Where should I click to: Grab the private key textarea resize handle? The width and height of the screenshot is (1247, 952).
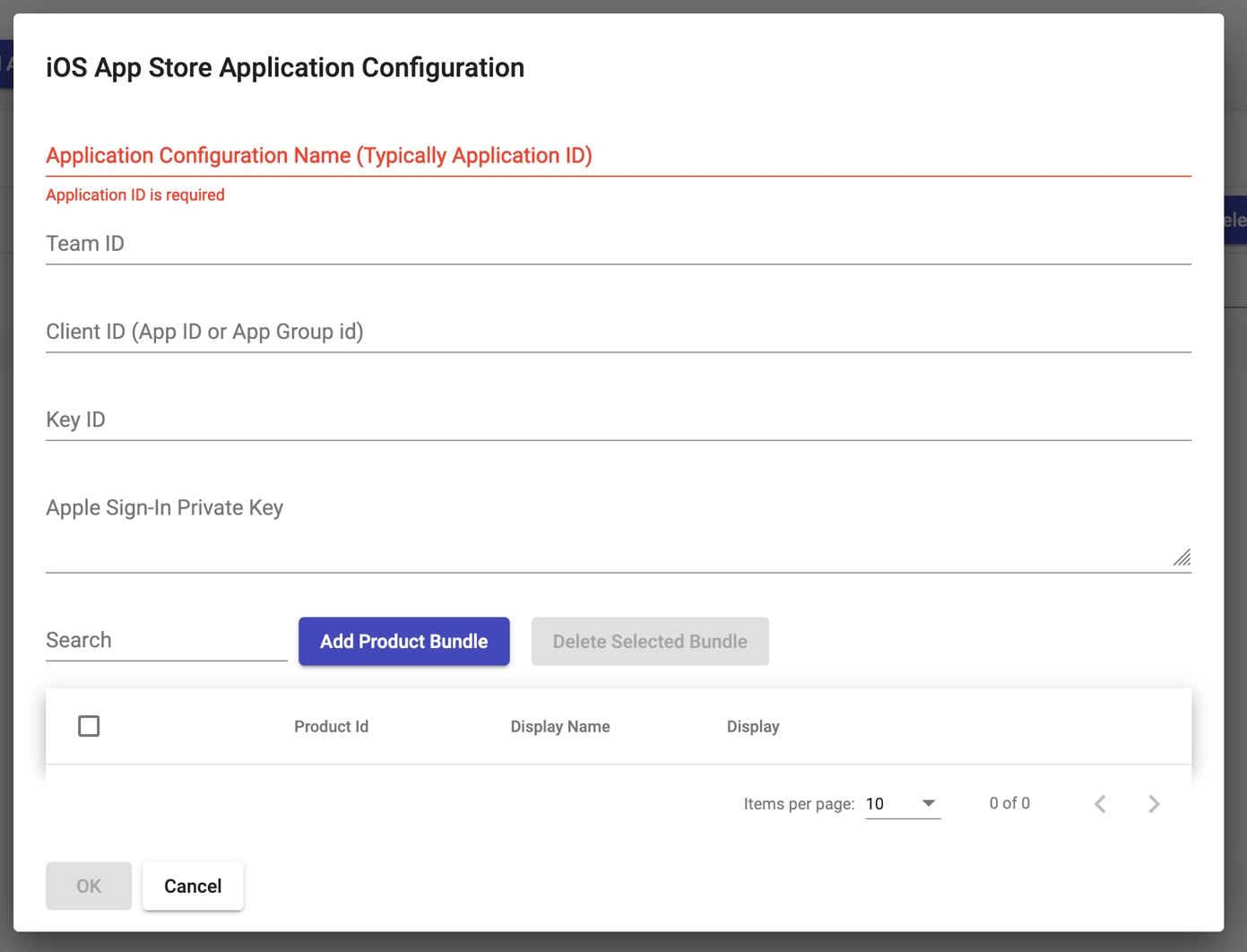1182,558
